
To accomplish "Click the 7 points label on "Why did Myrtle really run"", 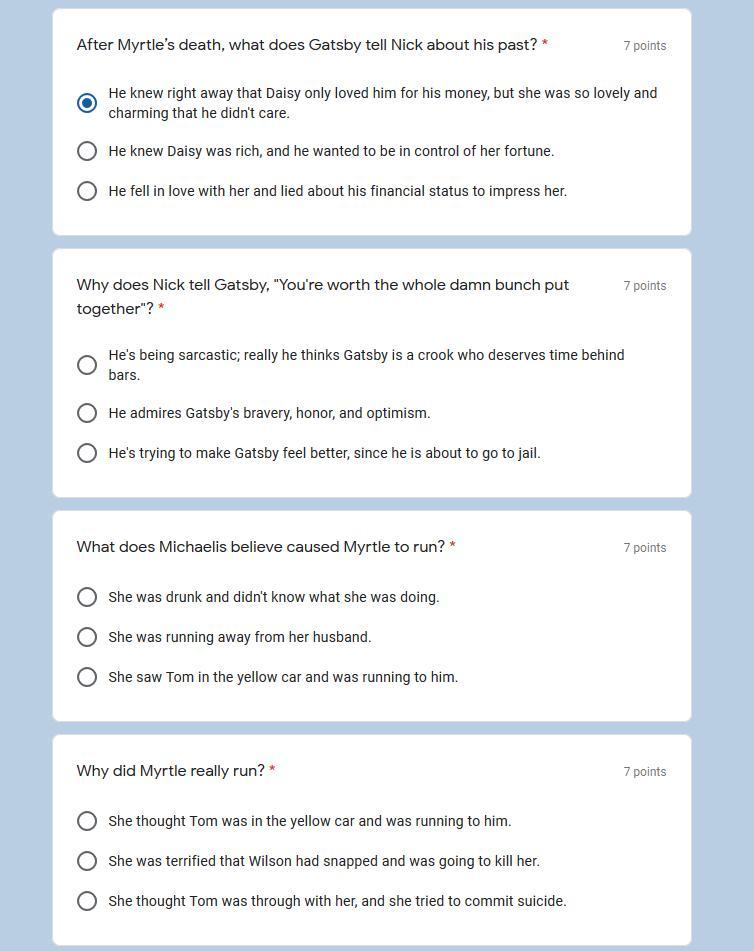I will point(645,771).
